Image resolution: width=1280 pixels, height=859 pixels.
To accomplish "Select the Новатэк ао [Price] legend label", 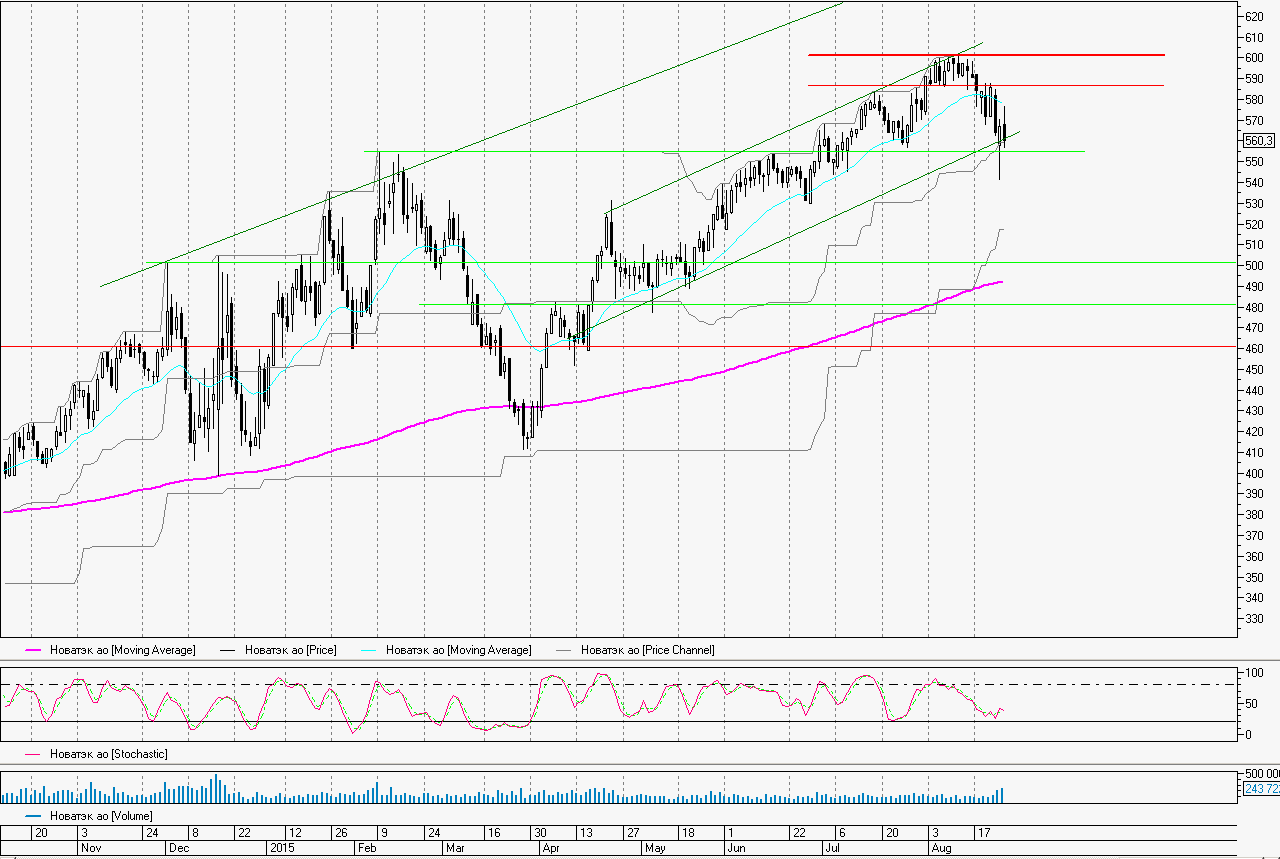I will [x=290, y=650].
